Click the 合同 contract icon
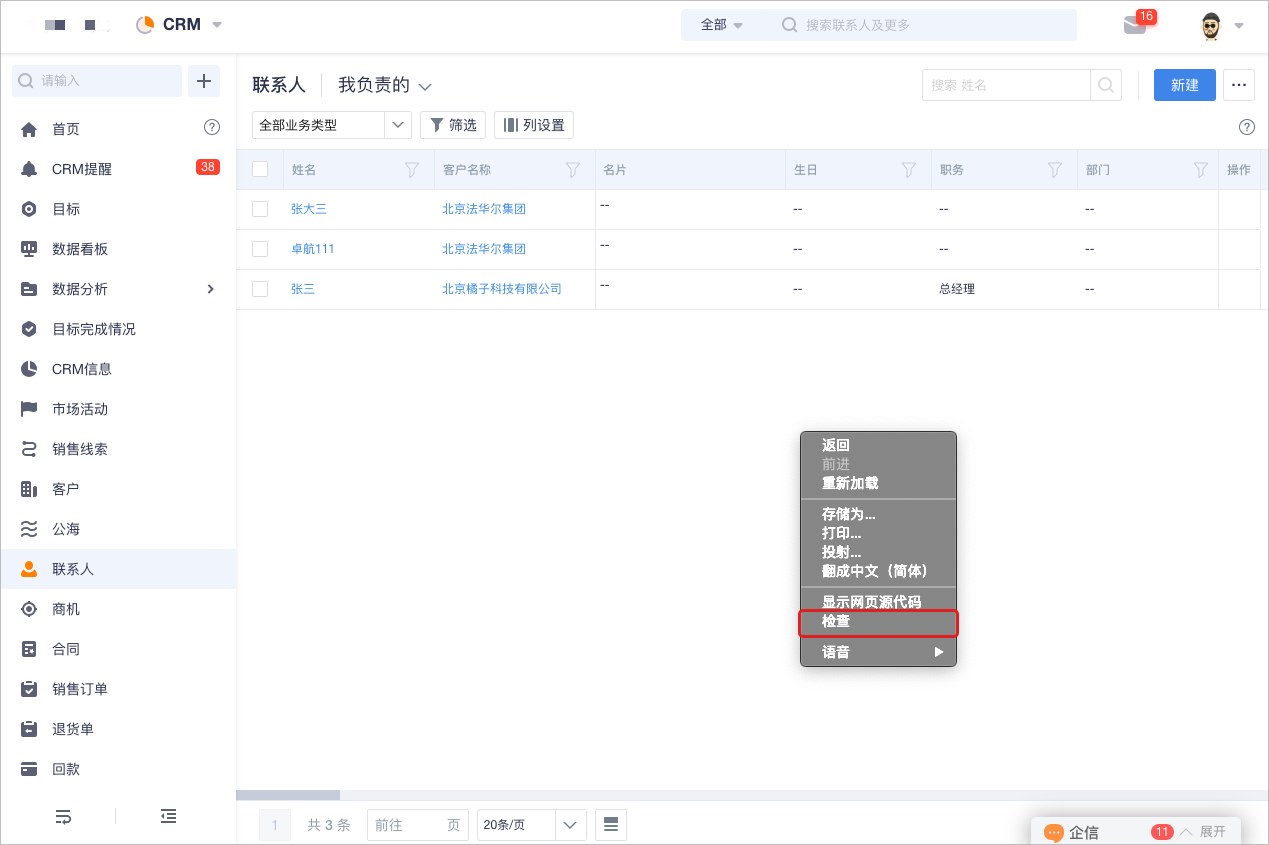Viewport: 1269px width, 845px height. click(x=29, y=649)
